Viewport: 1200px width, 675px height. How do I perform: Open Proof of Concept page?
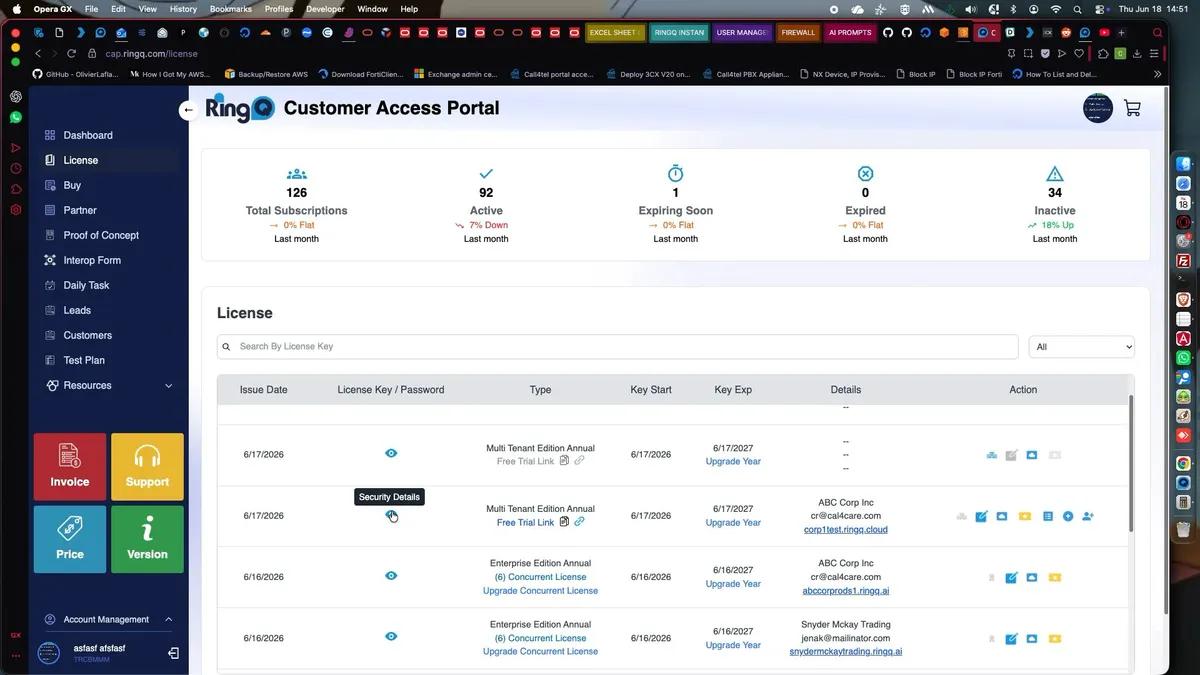(101, 235)
